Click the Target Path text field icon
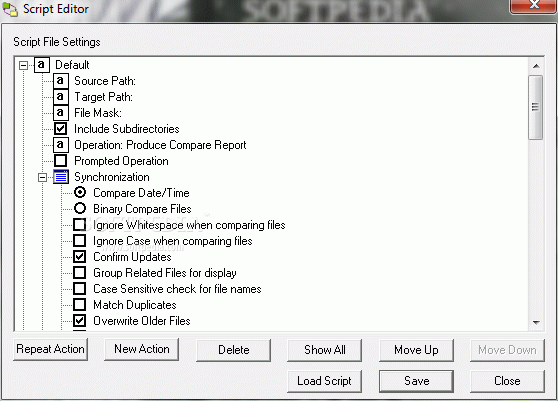Viewport: 558px width, 401px height. (x=60, y=97)
